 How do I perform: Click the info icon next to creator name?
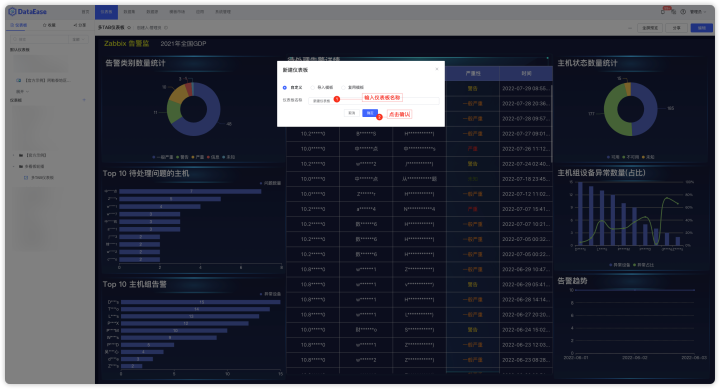tap(166, 28)
